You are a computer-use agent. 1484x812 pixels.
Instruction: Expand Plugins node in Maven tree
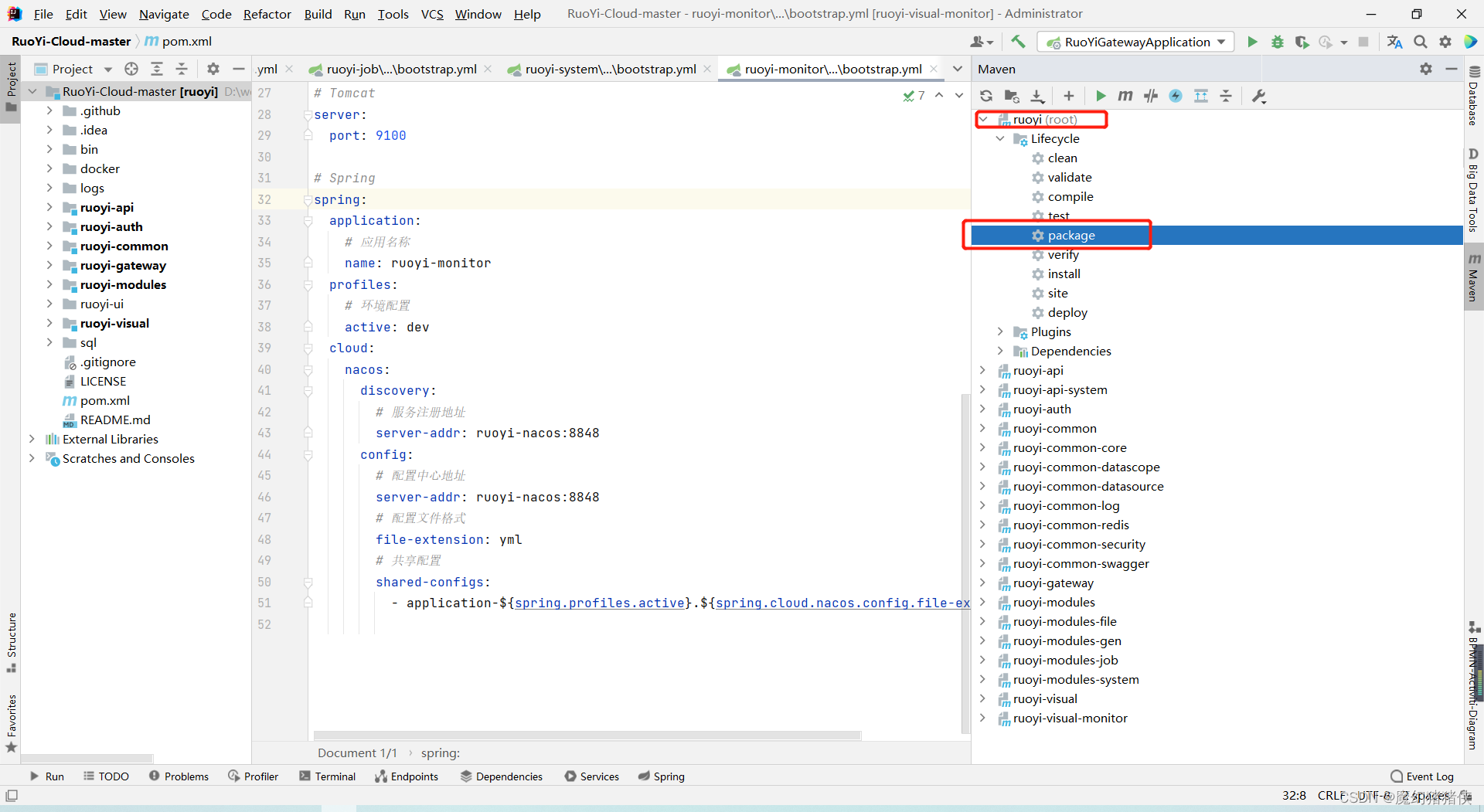1000,331
